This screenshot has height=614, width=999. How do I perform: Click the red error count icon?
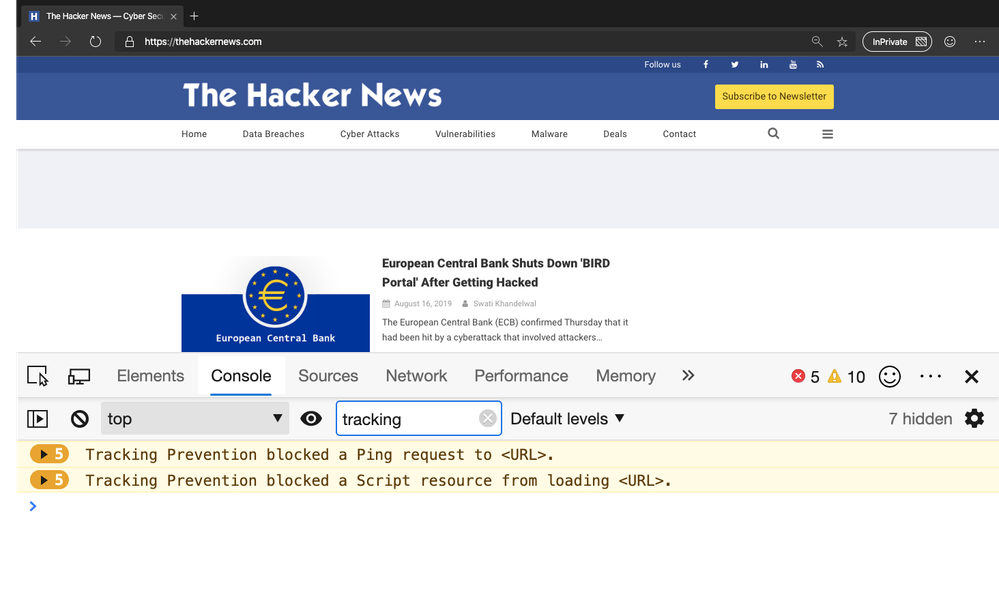coord(798,376)
